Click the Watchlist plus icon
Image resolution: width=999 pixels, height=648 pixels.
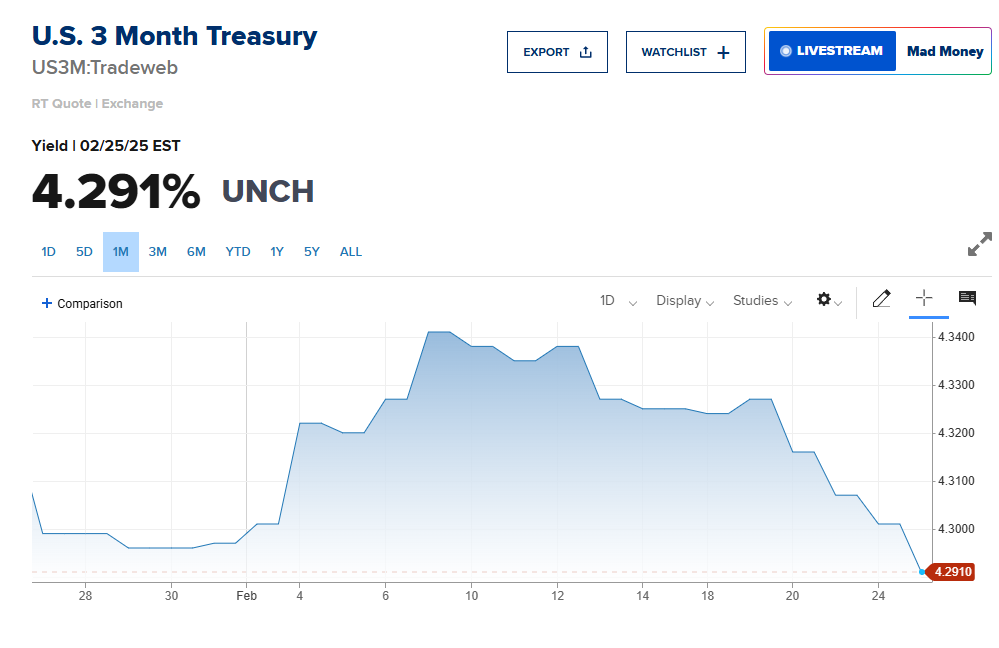[724, 52]
